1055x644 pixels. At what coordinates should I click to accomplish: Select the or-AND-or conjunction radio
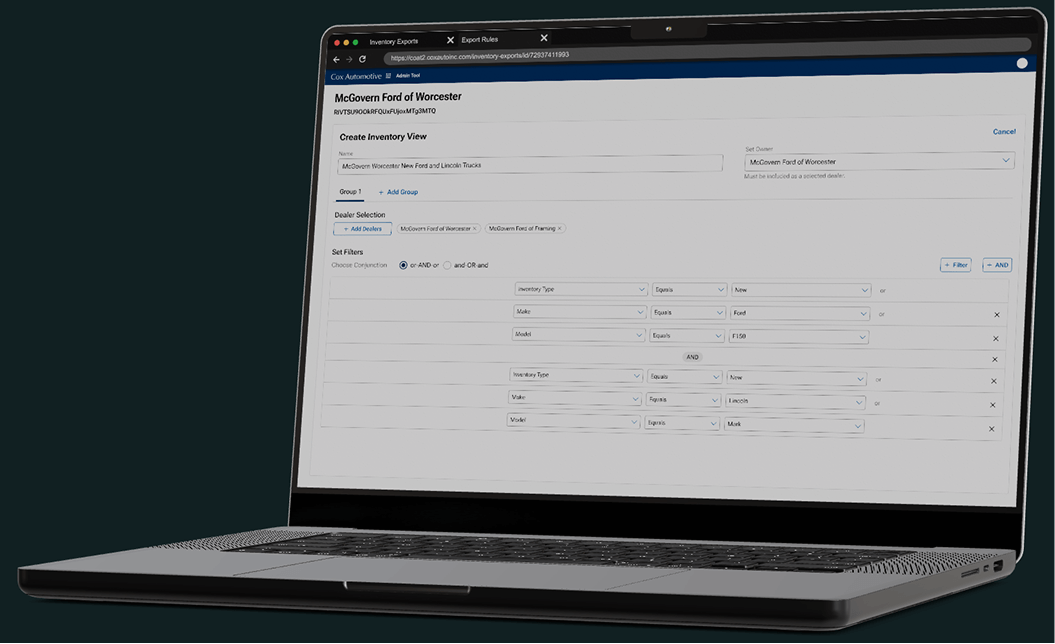(x=403, y=265)
